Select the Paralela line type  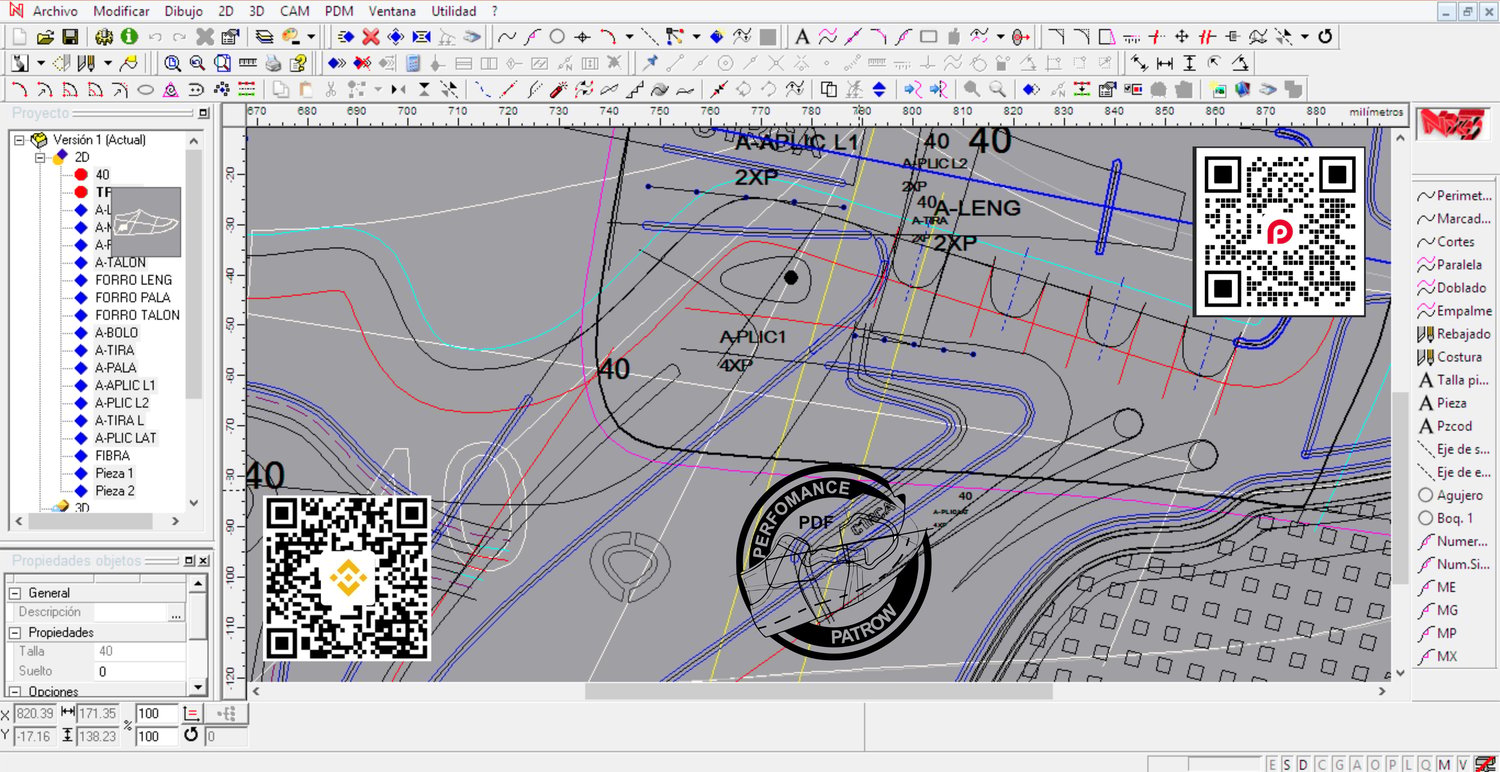pos(1450,264)
